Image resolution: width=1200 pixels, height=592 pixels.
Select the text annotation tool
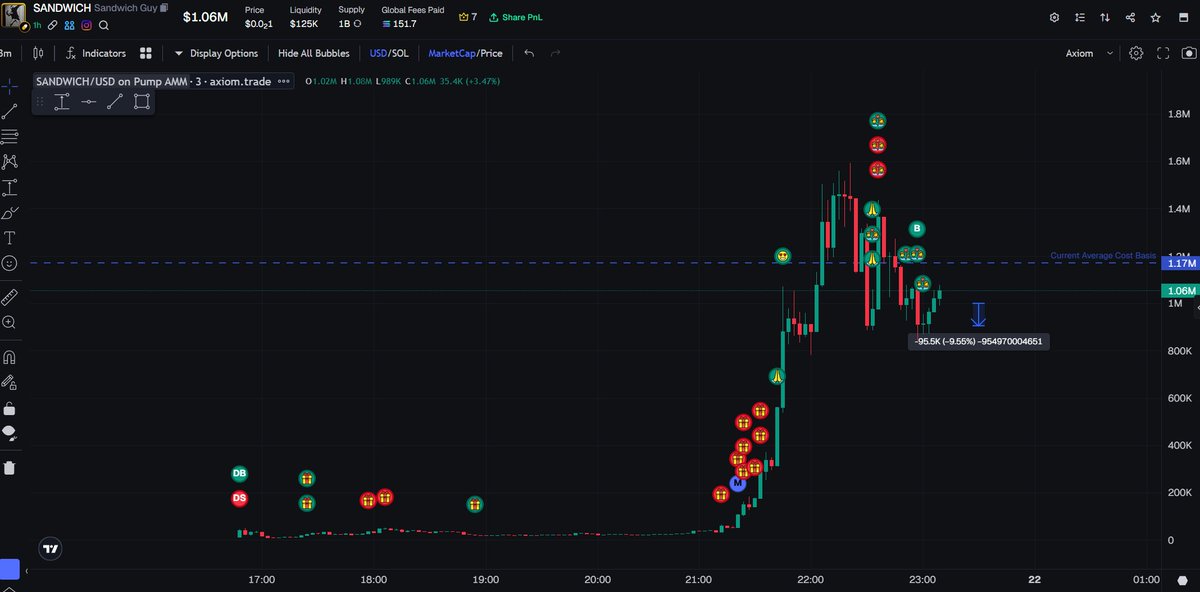click(10, 238)
